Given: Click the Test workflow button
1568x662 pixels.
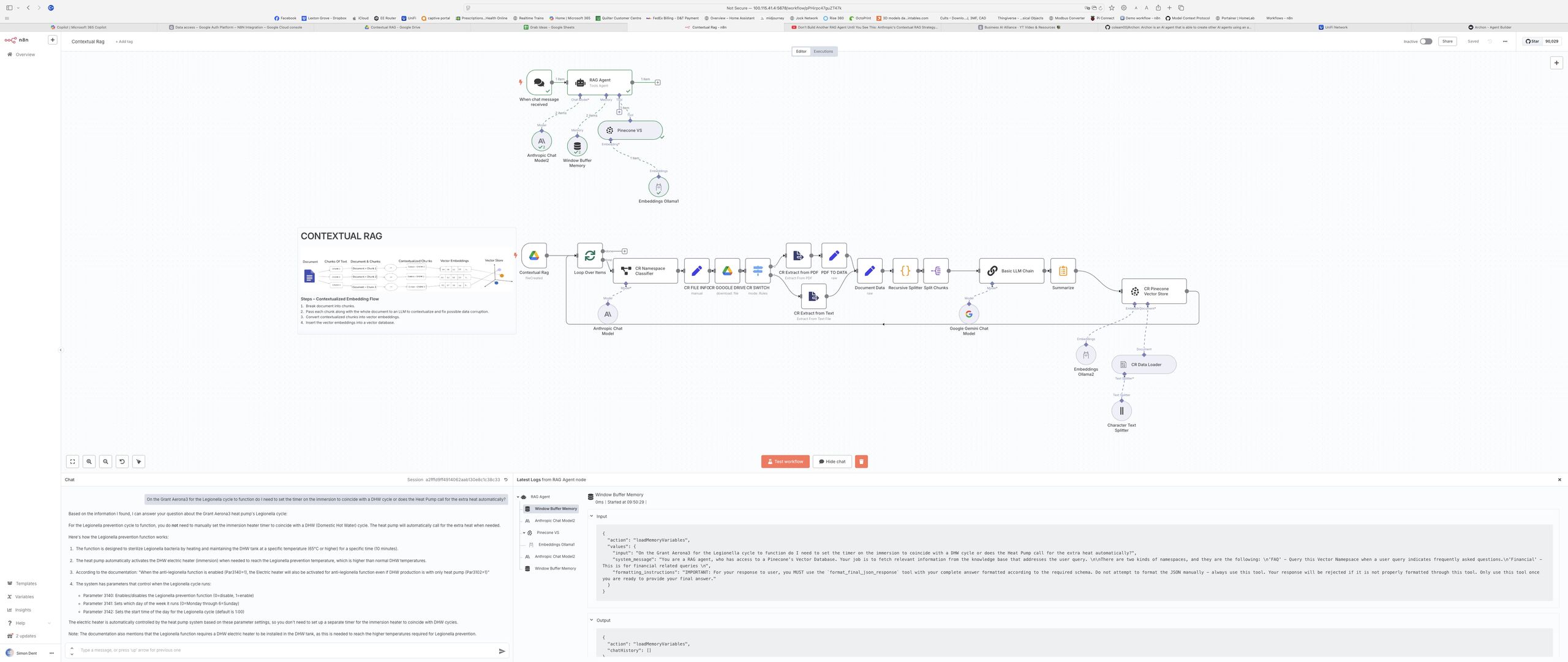Looking at the screenshot, I should click(785, 462).
